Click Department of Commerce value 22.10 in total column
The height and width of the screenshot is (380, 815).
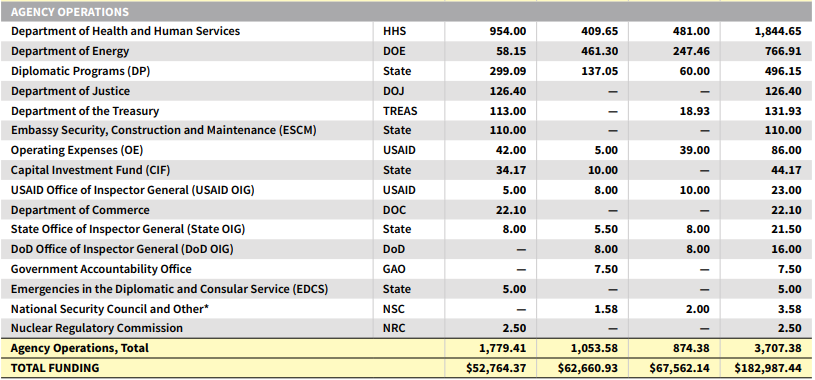click(x=785, y=210)
